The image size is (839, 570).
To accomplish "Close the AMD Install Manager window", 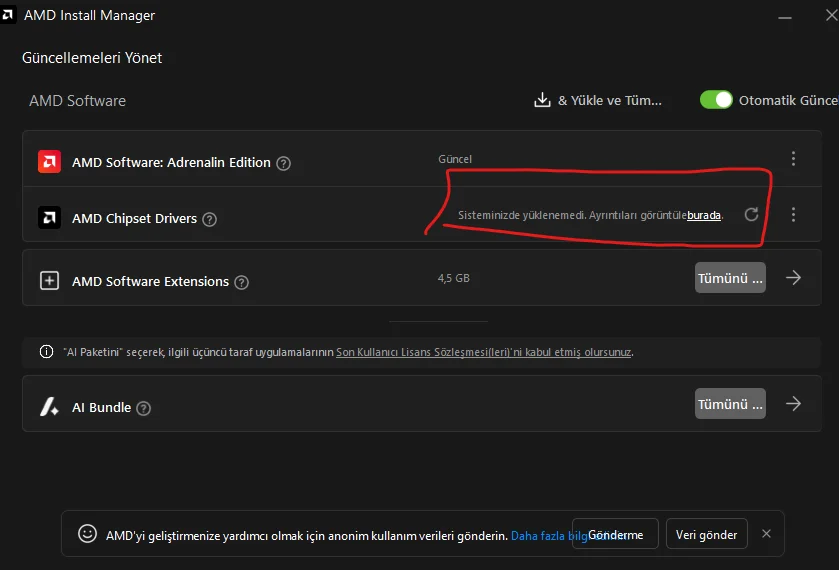I will click(x=832, y=16).
